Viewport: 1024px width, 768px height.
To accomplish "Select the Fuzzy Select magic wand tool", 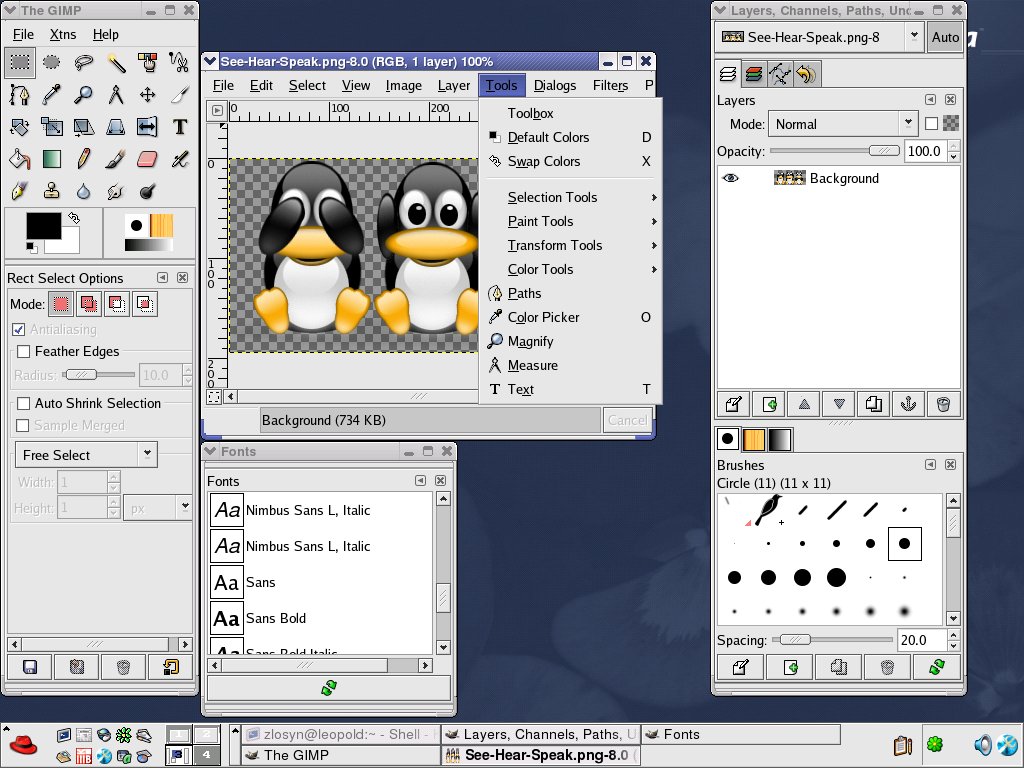I will [x=116, y=62].
